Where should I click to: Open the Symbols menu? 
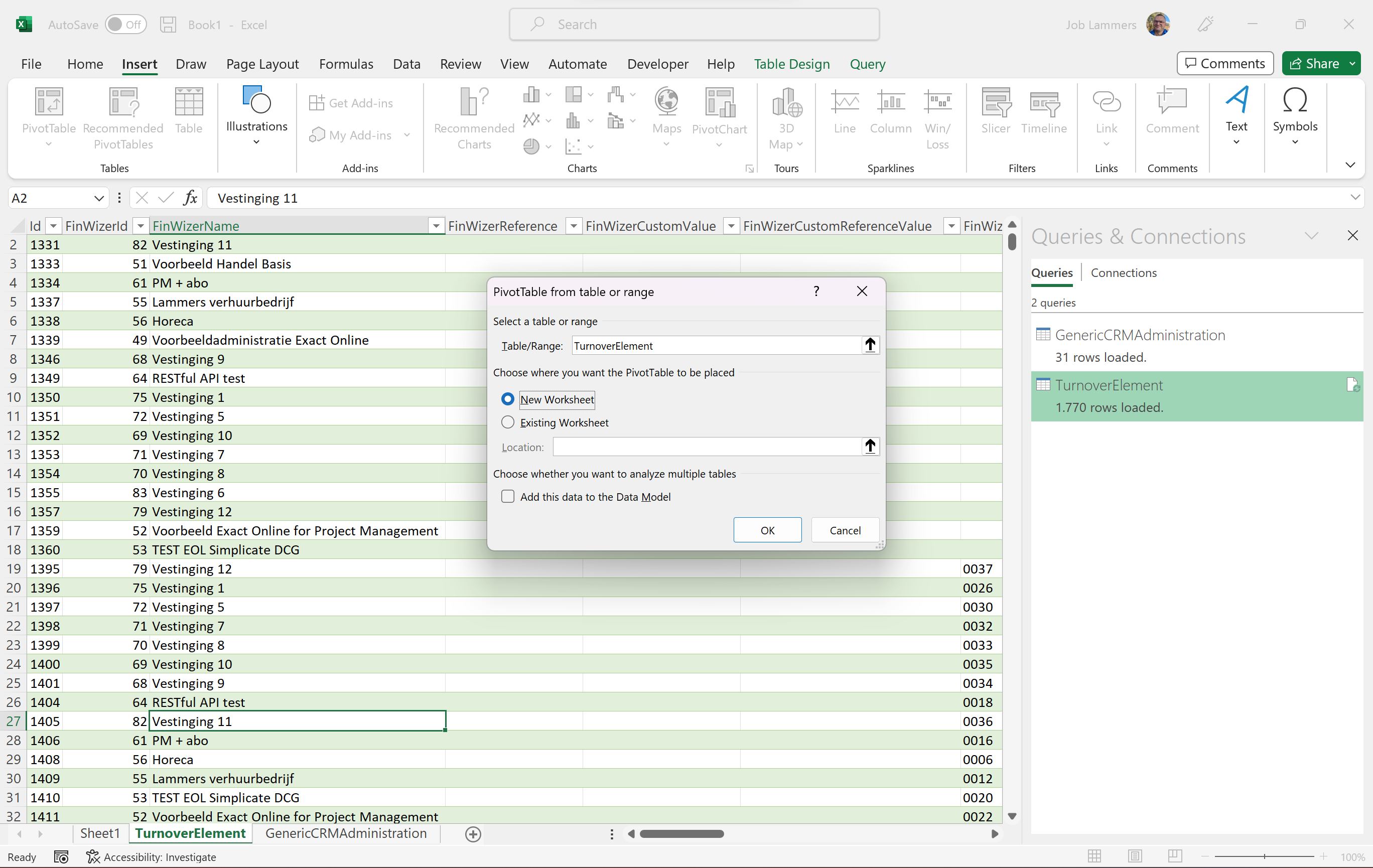1295,116
